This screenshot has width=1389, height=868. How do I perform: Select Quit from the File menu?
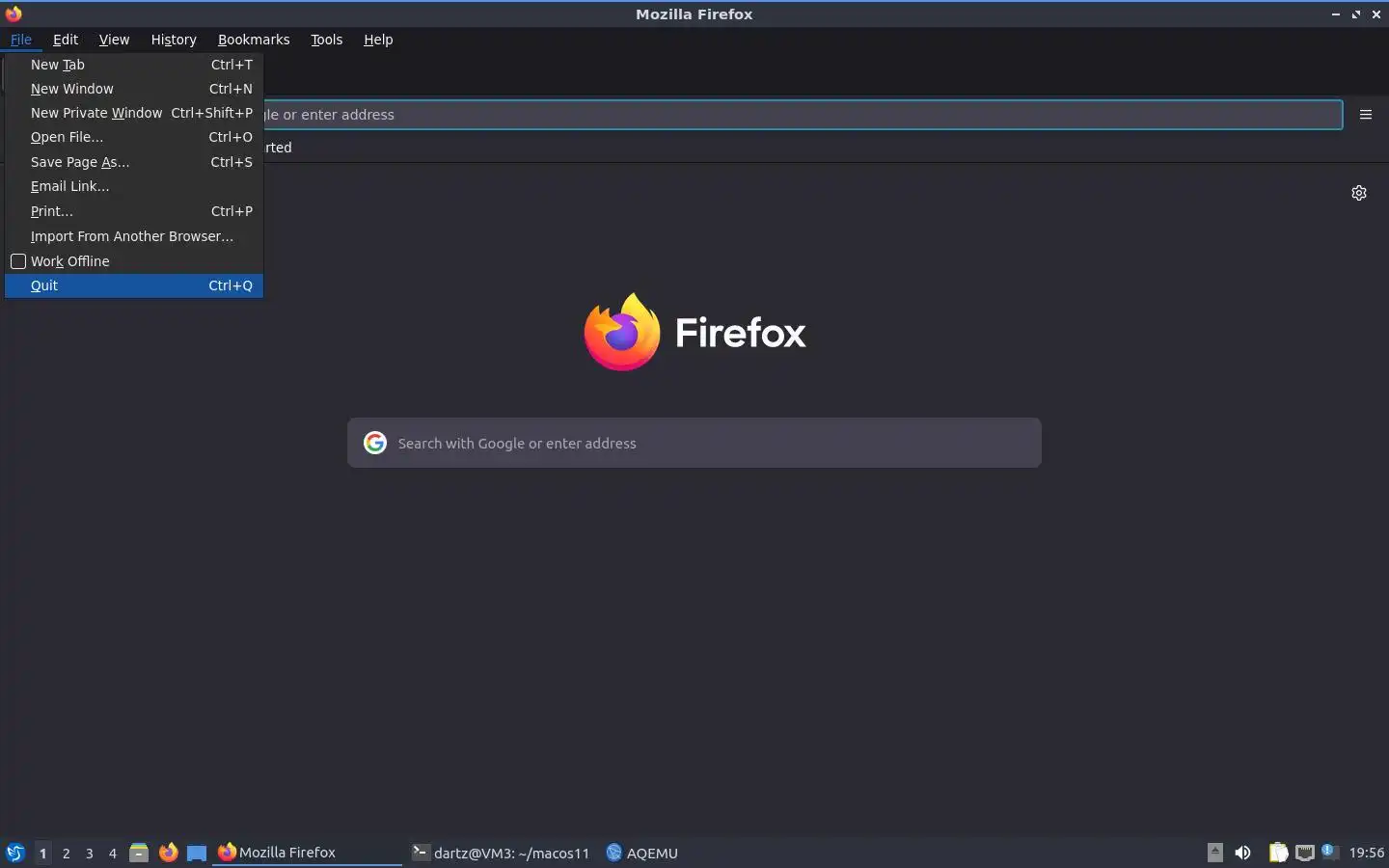click(x=134, y=285)
